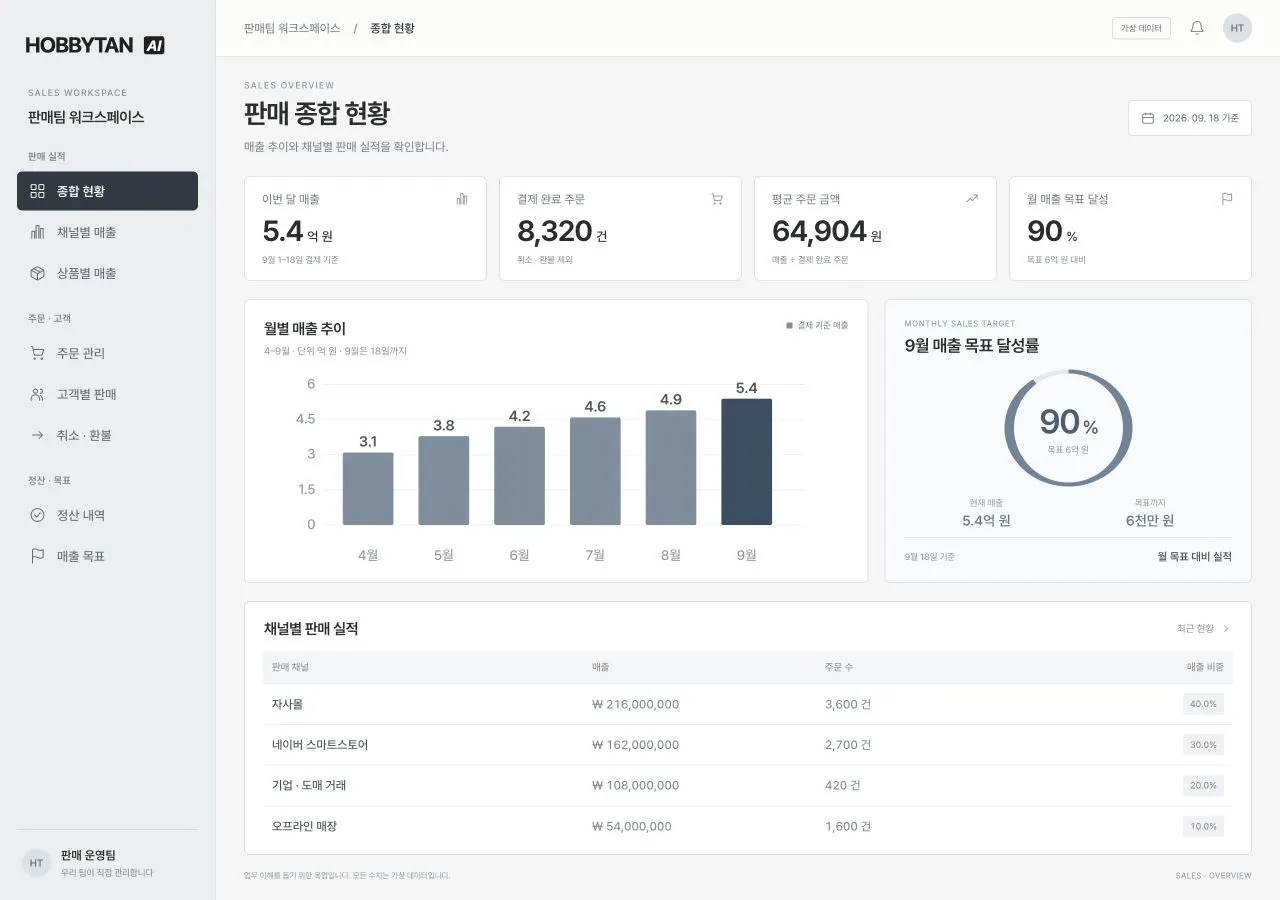Image resolution: width=1280 pixels, height=900 pixels.
Task: Click the 90% circular progress ring
Action: pyautogui.click(x=1068, y=428)
